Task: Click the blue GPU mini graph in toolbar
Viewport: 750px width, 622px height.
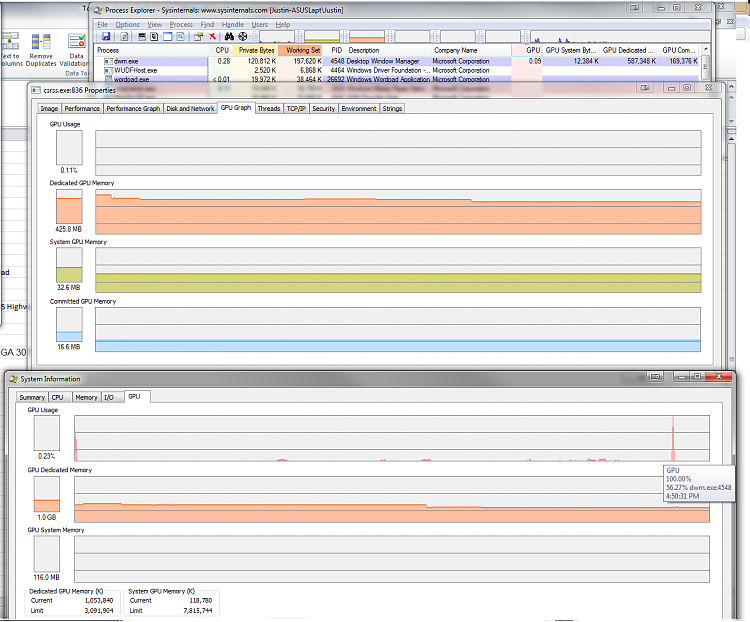Action: pos(619,37)
